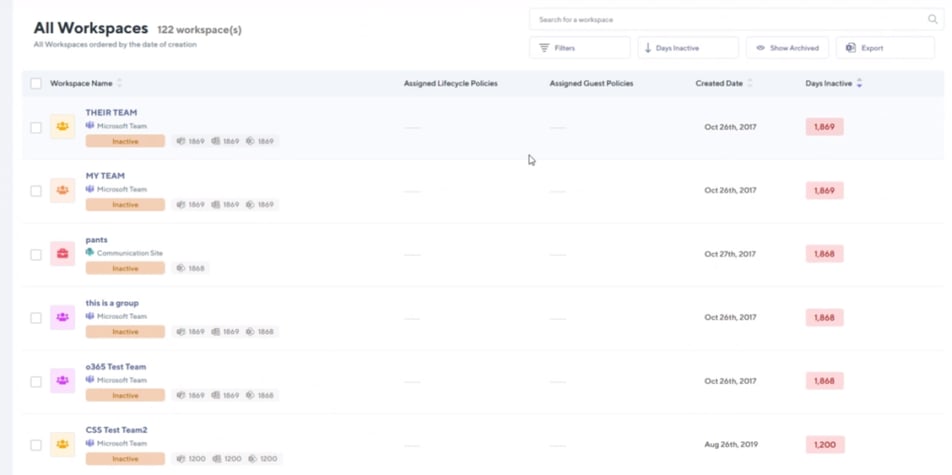Click the o365 Test Team purple icon

(x=63, y=380)
